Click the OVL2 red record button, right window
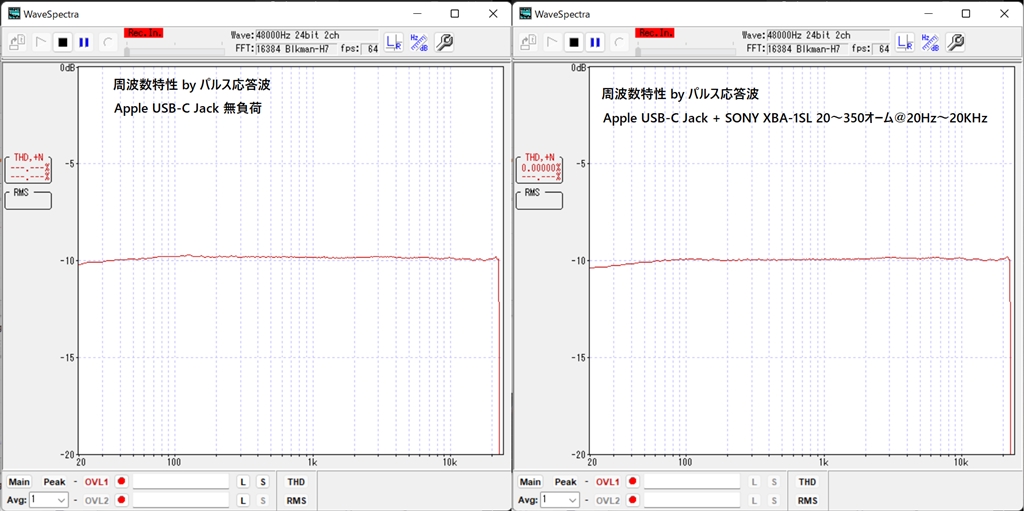 click(633, 500)
